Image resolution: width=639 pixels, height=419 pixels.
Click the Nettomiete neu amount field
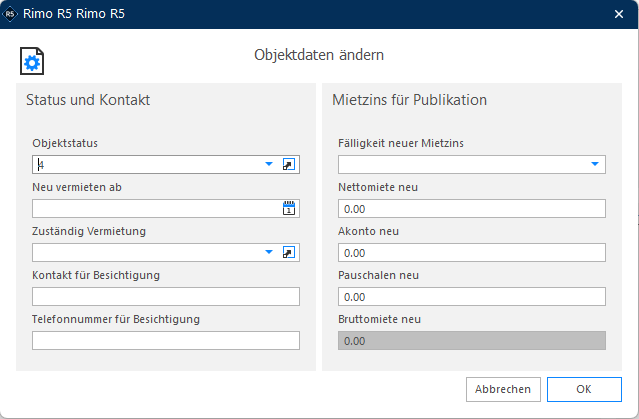pyautogui.click(x=472, y=208)
